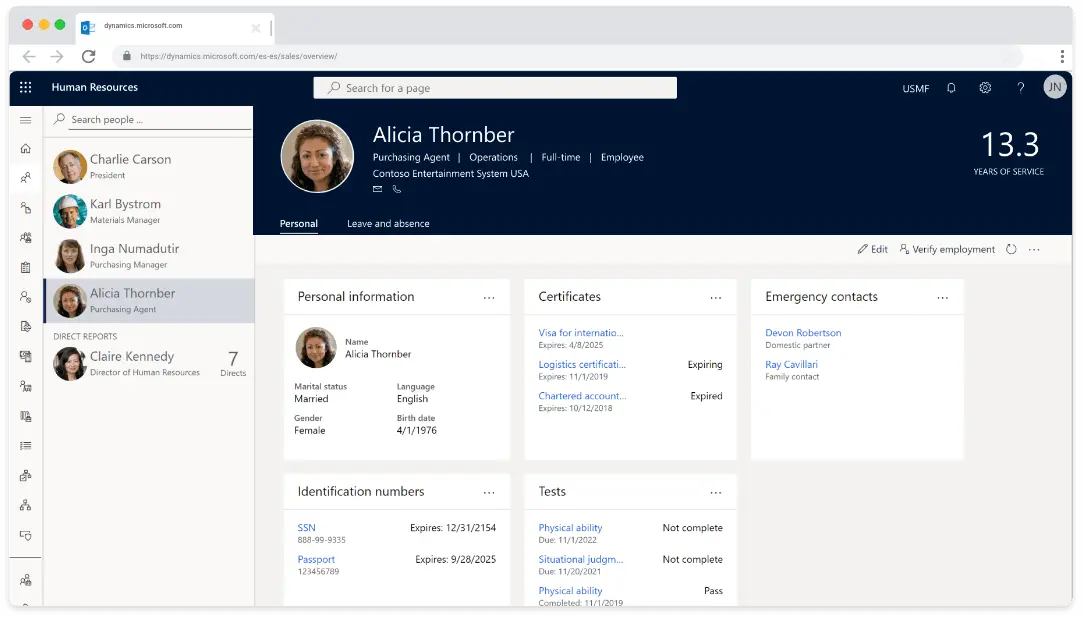1082x618 pixels.
Task: Expand Emergency contacts card ellipsis menu
Action: tap(943, 297)
